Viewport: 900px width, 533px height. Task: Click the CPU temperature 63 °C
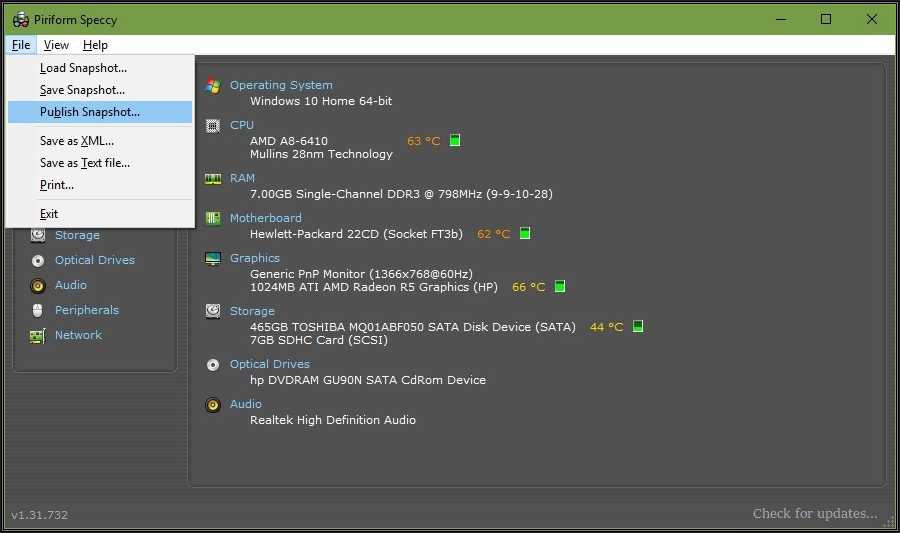(424, 141)
